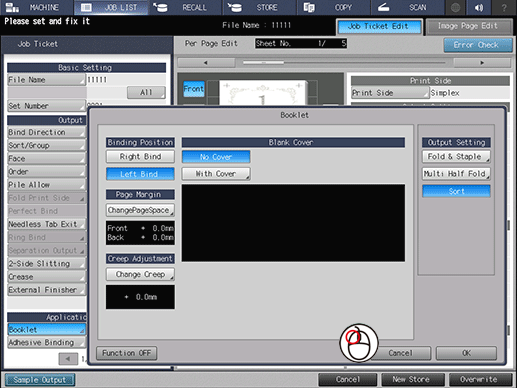Select the STORE icon in top bar
The image size is (517, 388).
click(235, 7)
